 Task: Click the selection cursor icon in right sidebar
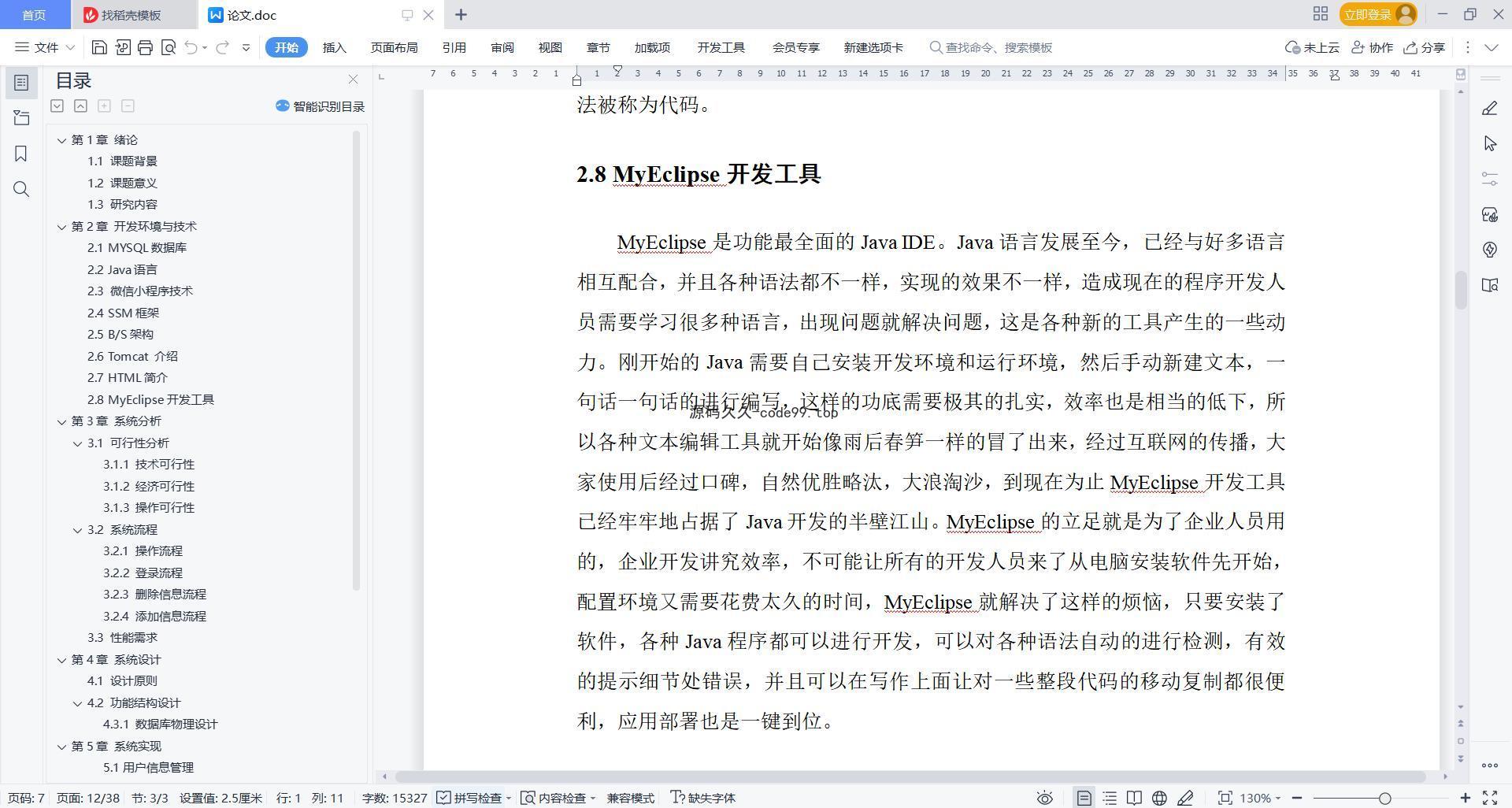1489,143
